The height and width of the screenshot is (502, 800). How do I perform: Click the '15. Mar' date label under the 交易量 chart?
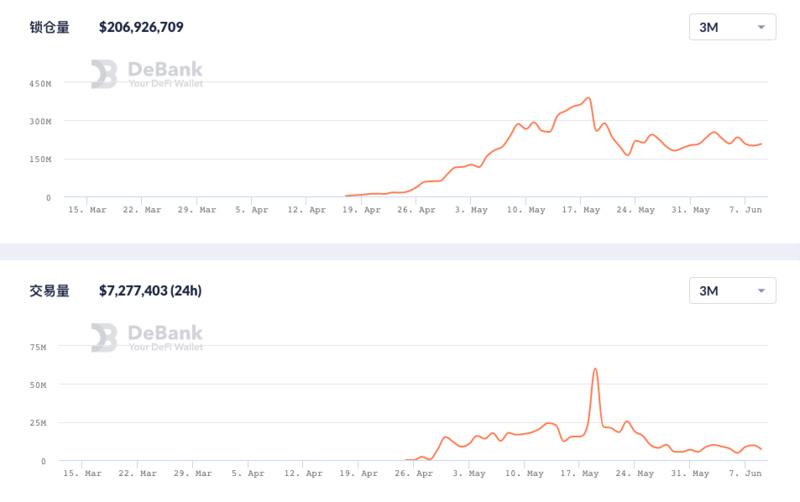coord(86,473)
